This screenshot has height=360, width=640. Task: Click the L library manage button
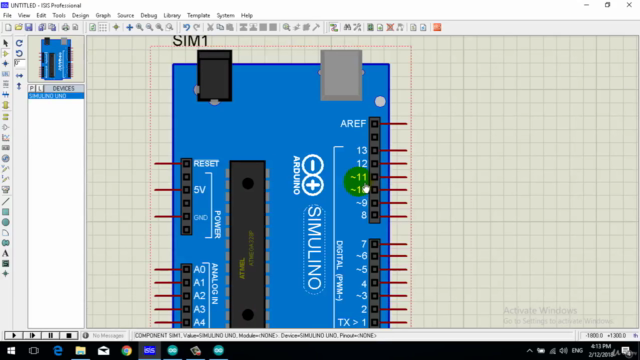tap(40, 88)
